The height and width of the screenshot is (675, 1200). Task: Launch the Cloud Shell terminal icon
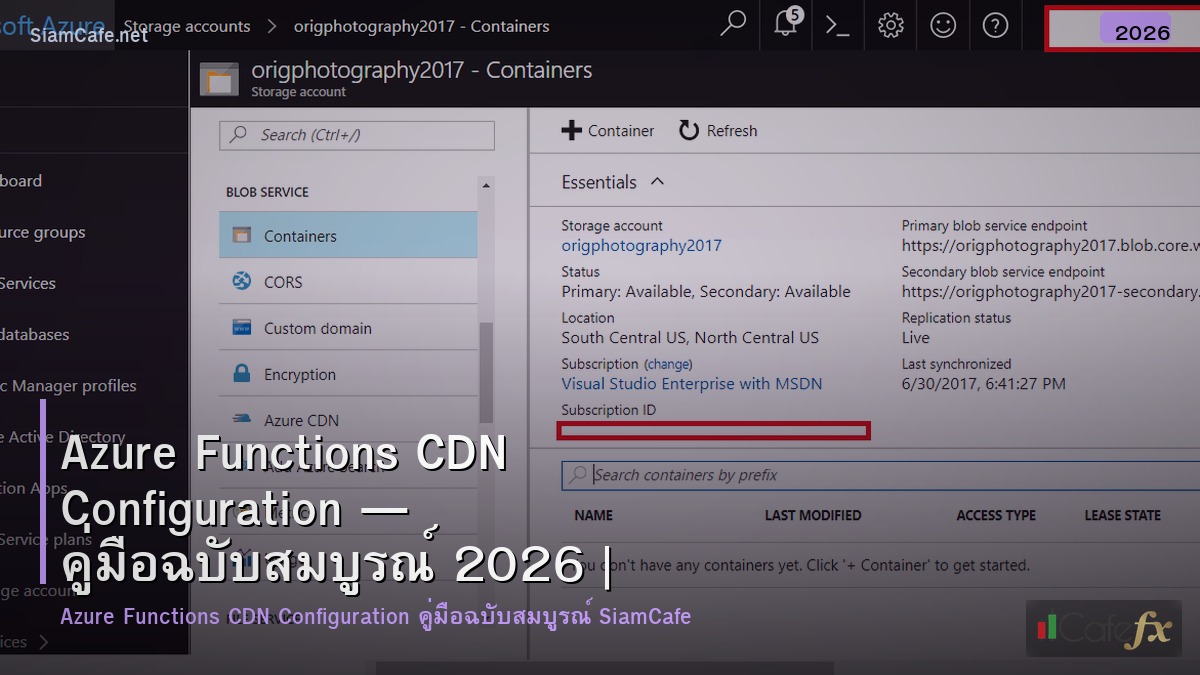[x=839, y=26]
